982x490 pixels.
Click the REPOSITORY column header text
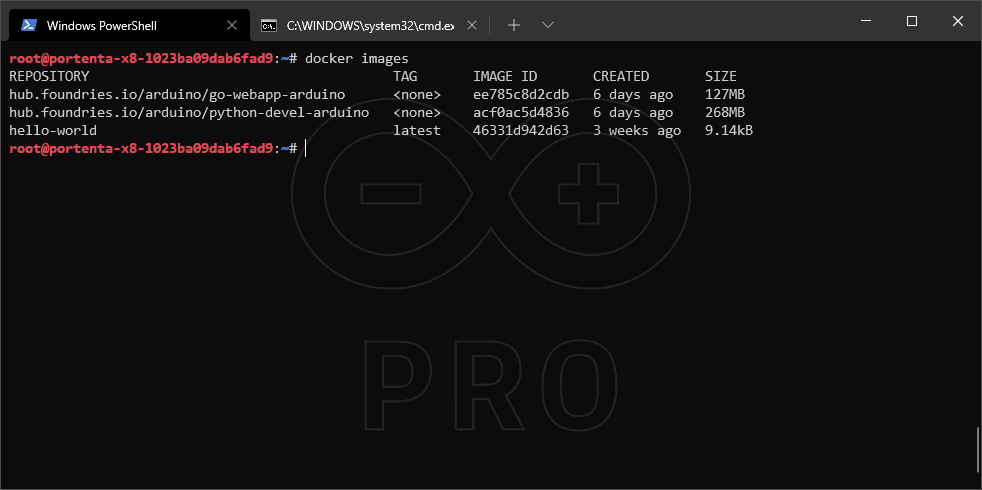click(49, 76)
